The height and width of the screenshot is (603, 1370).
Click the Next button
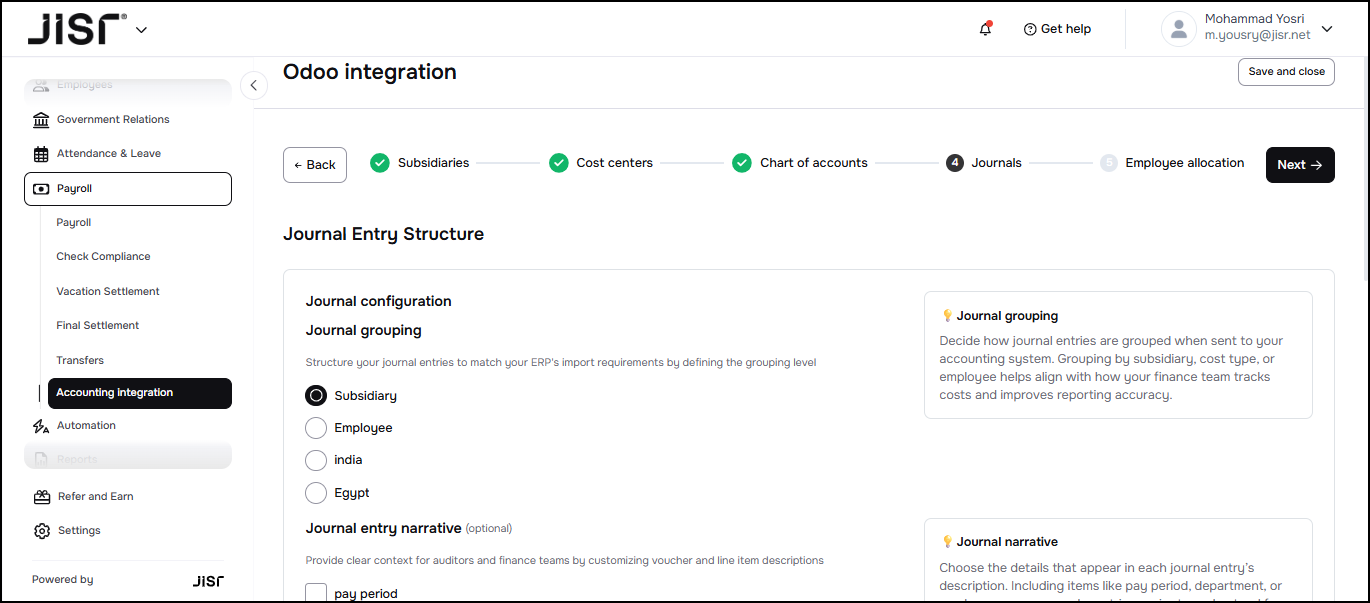(x=1299, y=165)
